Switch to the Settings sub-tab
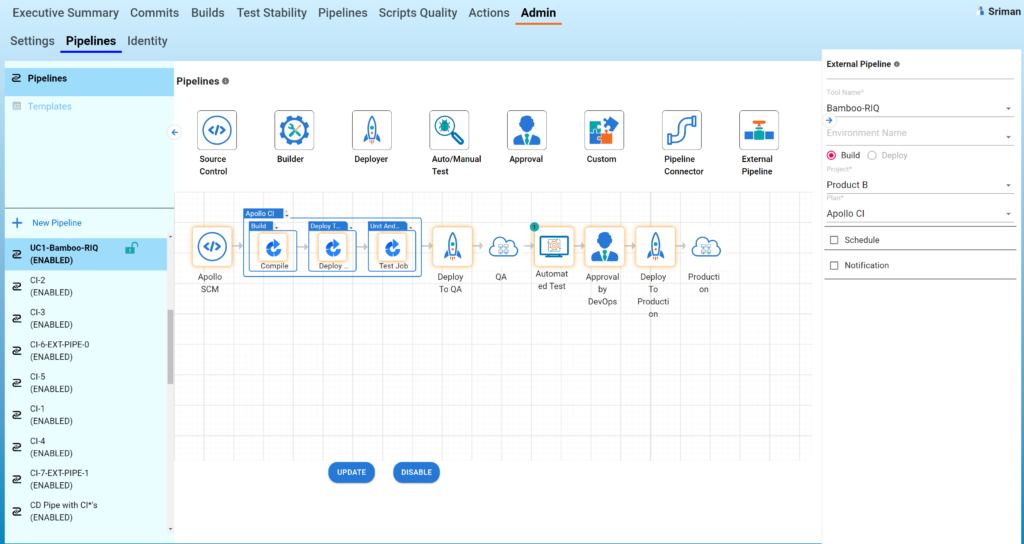The image size is (1024, 544). click(32, 41)
